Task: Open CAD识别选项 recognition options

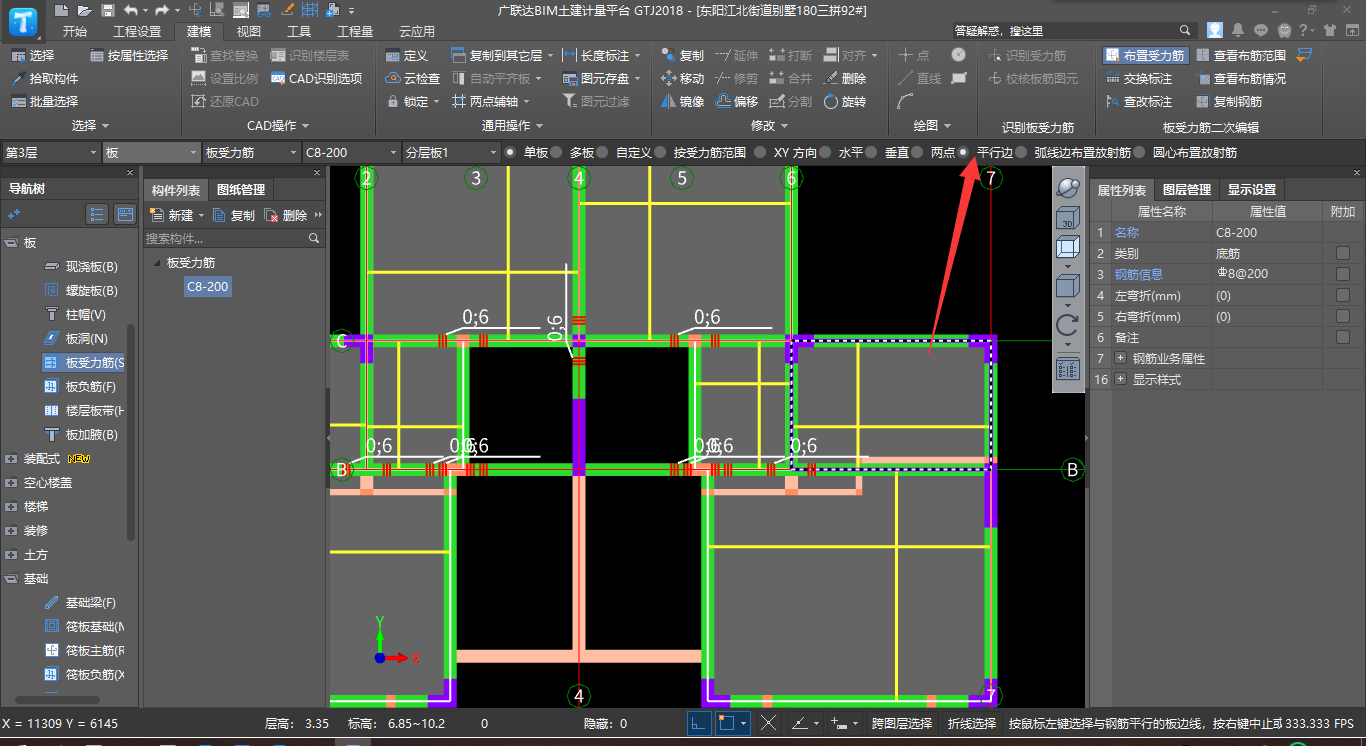Action: point(316,79)
